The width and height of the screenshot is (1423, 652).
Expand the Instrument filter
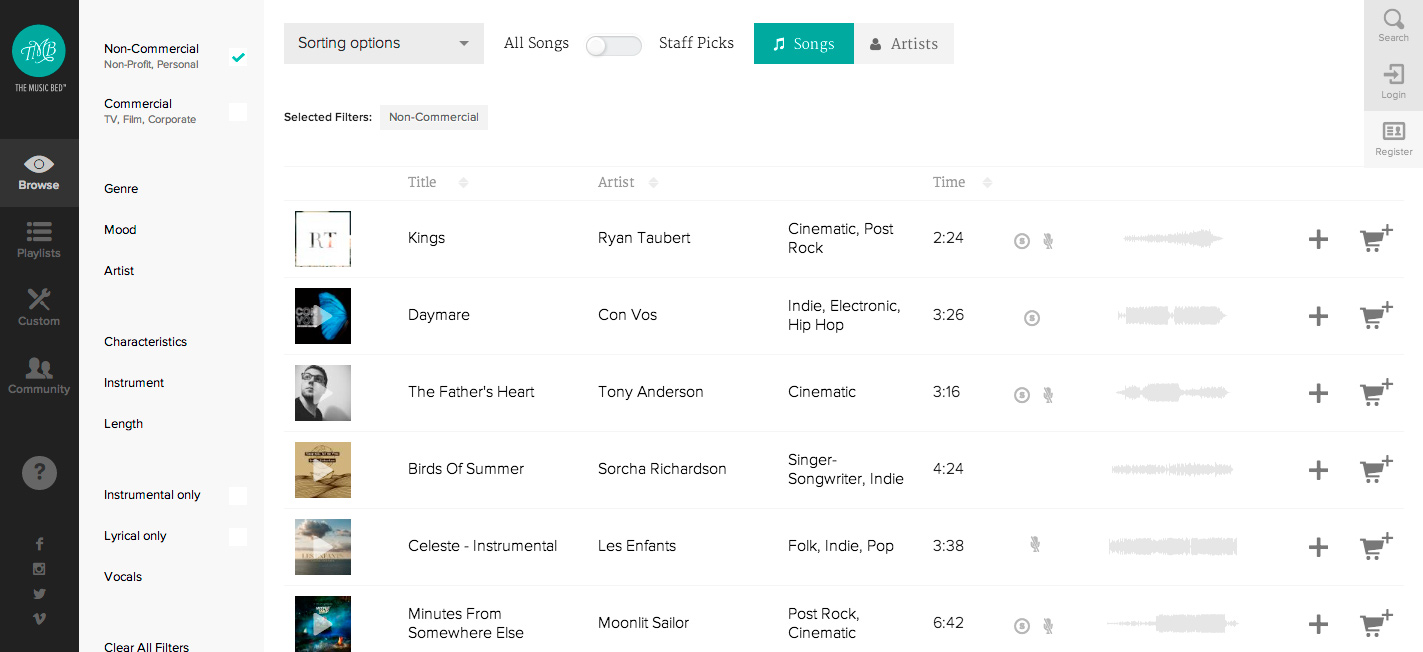click(x=134, y=383)
